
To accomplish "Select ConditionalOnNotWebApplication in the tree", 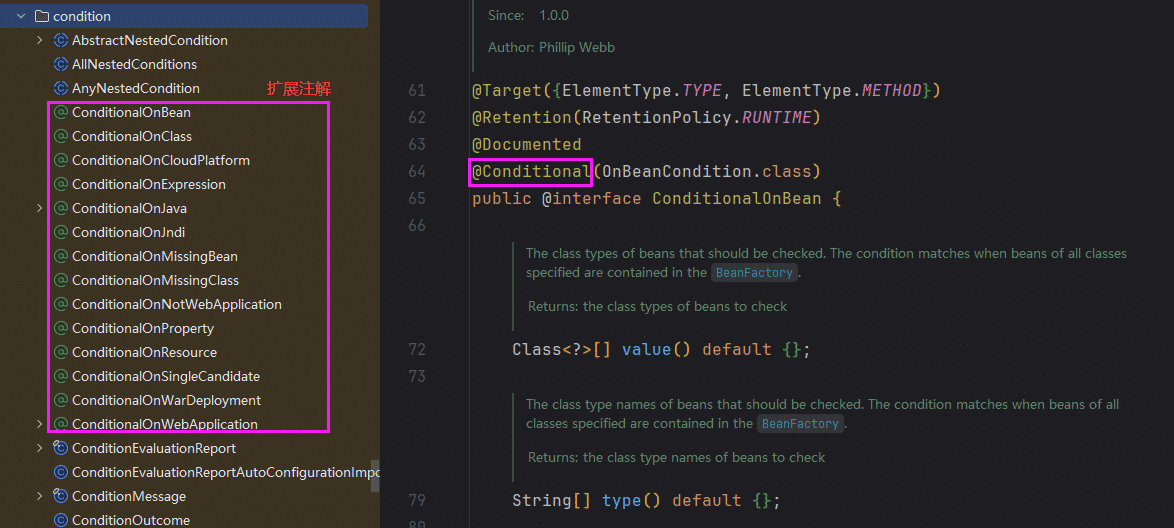I will coord(177,304).
